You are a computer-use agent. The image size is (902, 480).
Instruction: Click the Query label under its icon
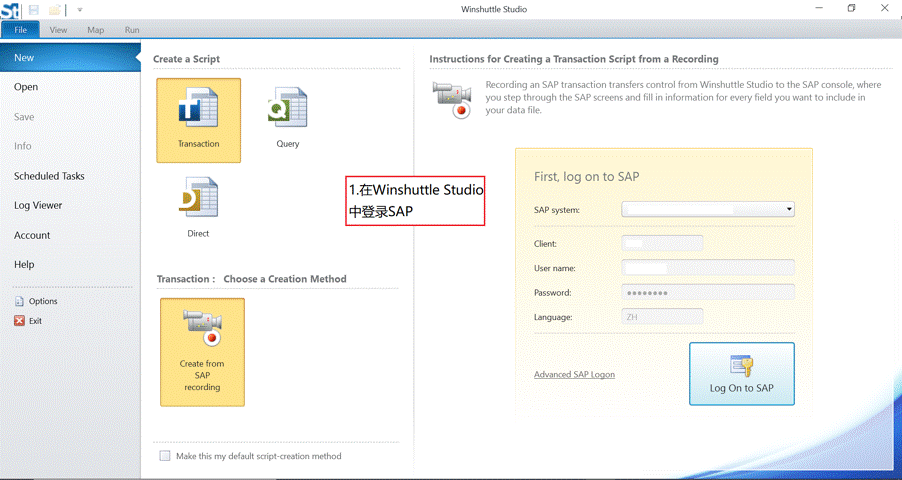pos(288,144)
